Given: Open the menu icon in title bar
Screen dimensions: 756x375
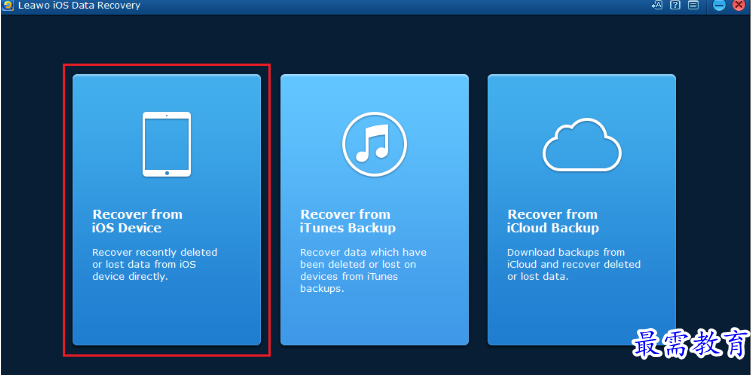Looking at the screenshot, I should point(693,5).
